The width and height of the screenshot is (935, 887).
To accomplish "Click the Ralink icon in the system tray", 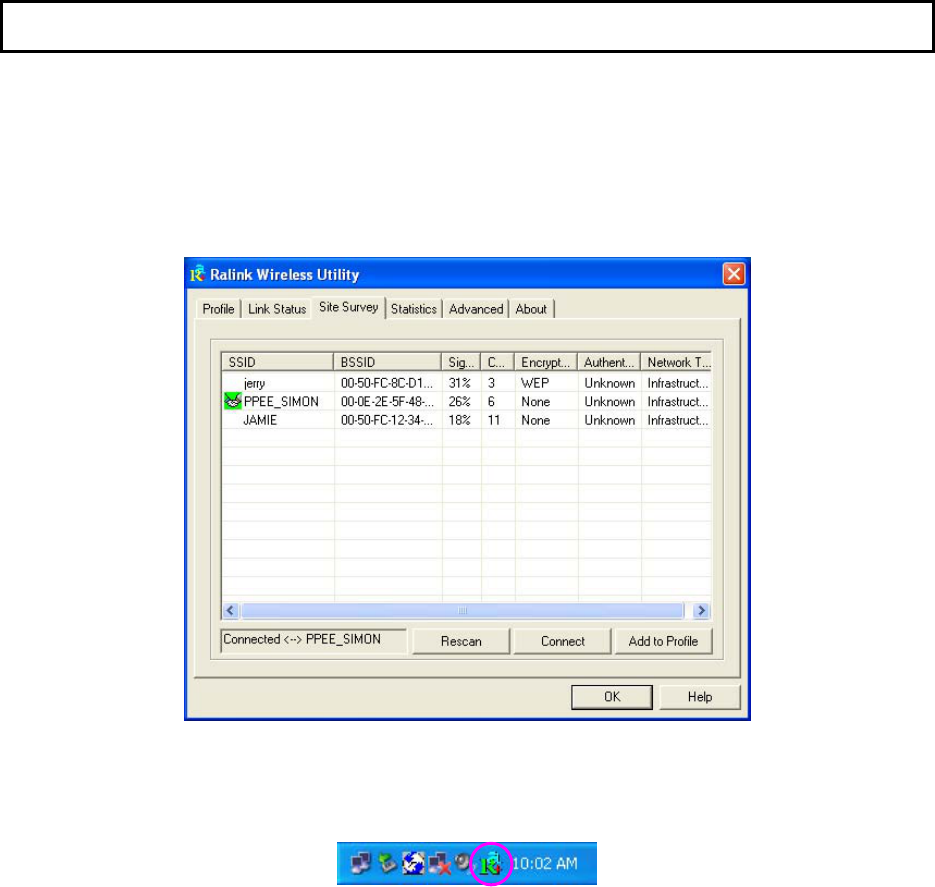I will (490, 864).
